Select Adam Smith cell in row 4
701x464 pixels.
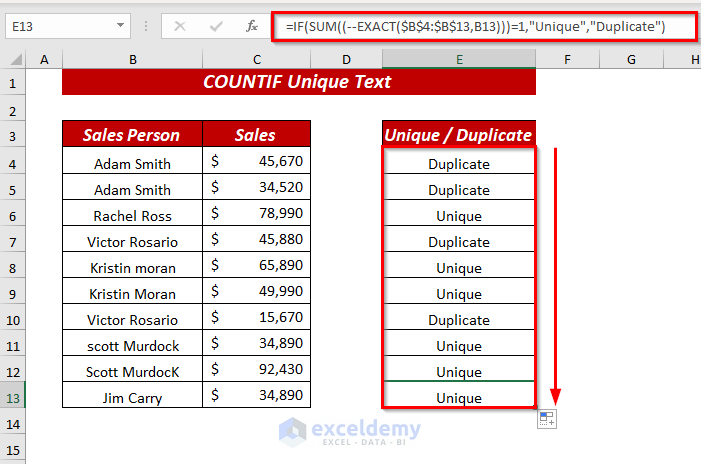(x=132, y=161)
